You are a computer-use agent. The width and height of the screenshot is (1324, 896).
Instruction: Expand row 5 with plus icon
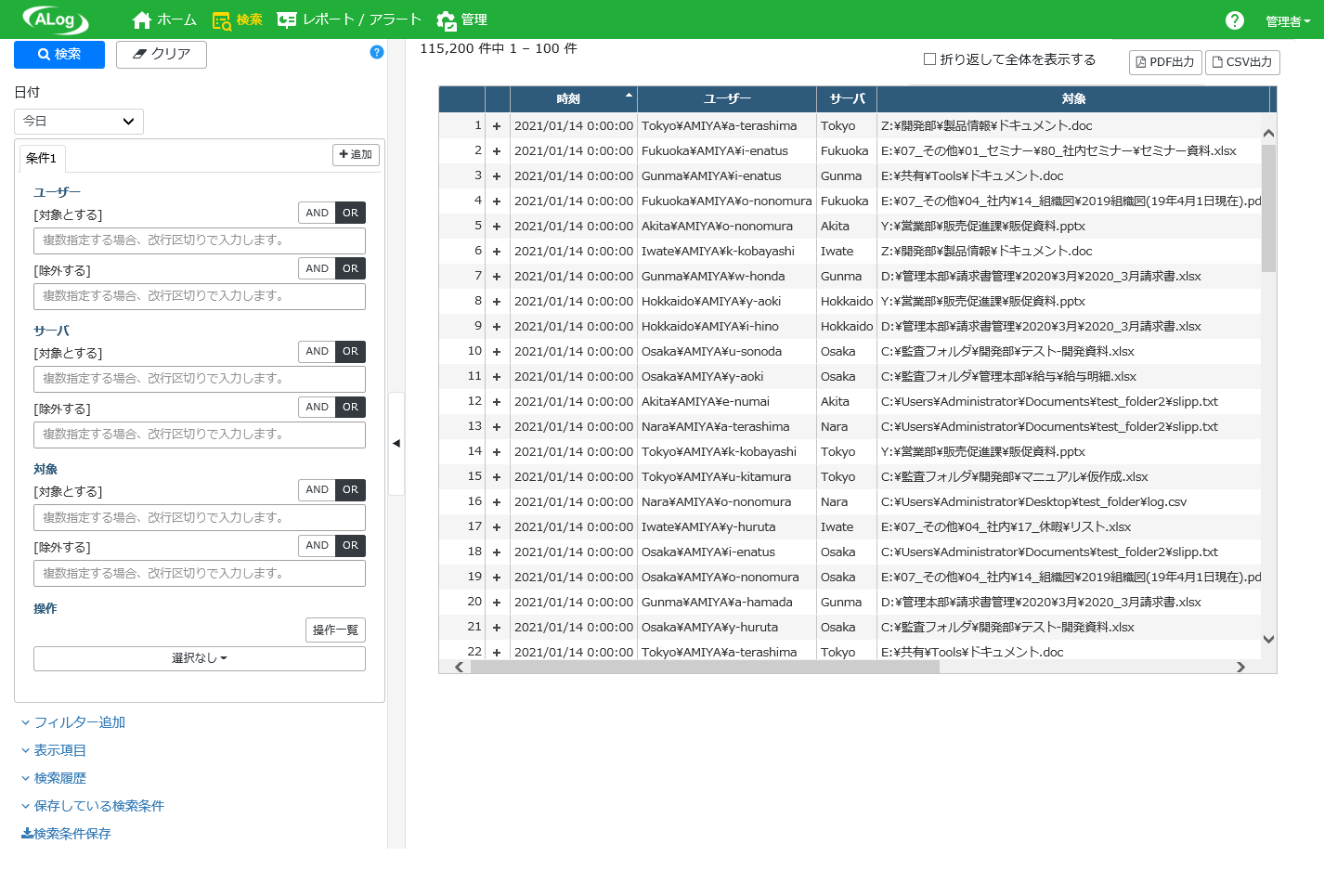click(x=497, y=227)
